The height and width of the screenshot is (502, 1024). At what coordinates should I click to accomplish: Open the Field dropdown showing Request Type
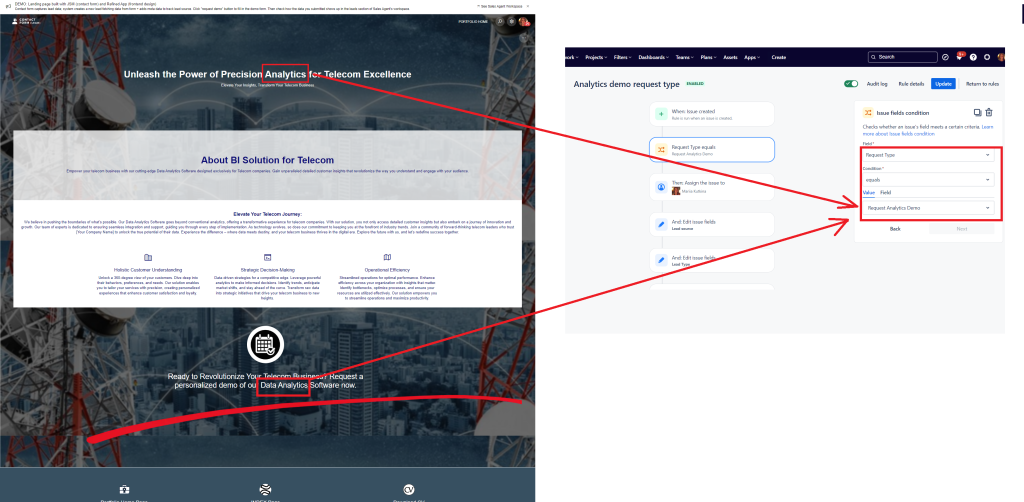(x=928, y=155)
